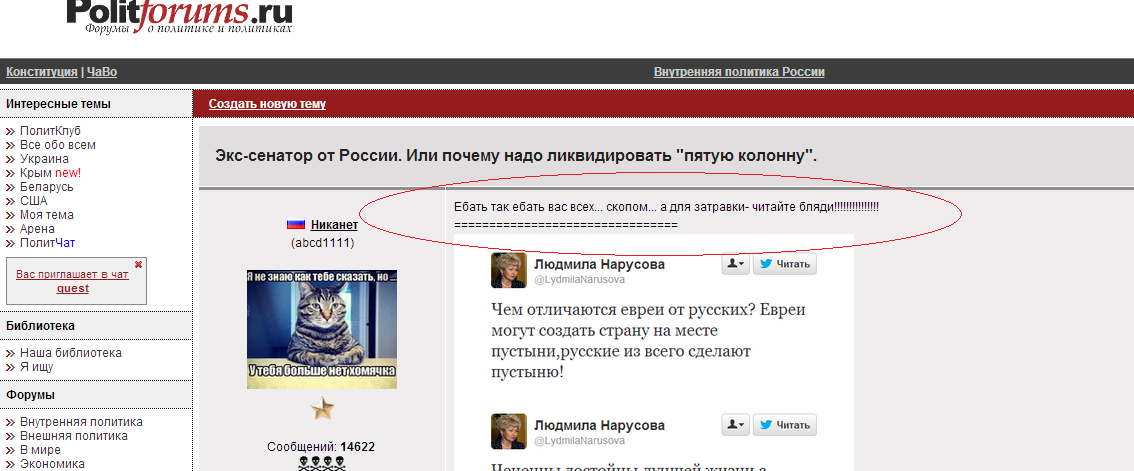
Task: Open the cat avatar image of Никанет
Action: 322,329
